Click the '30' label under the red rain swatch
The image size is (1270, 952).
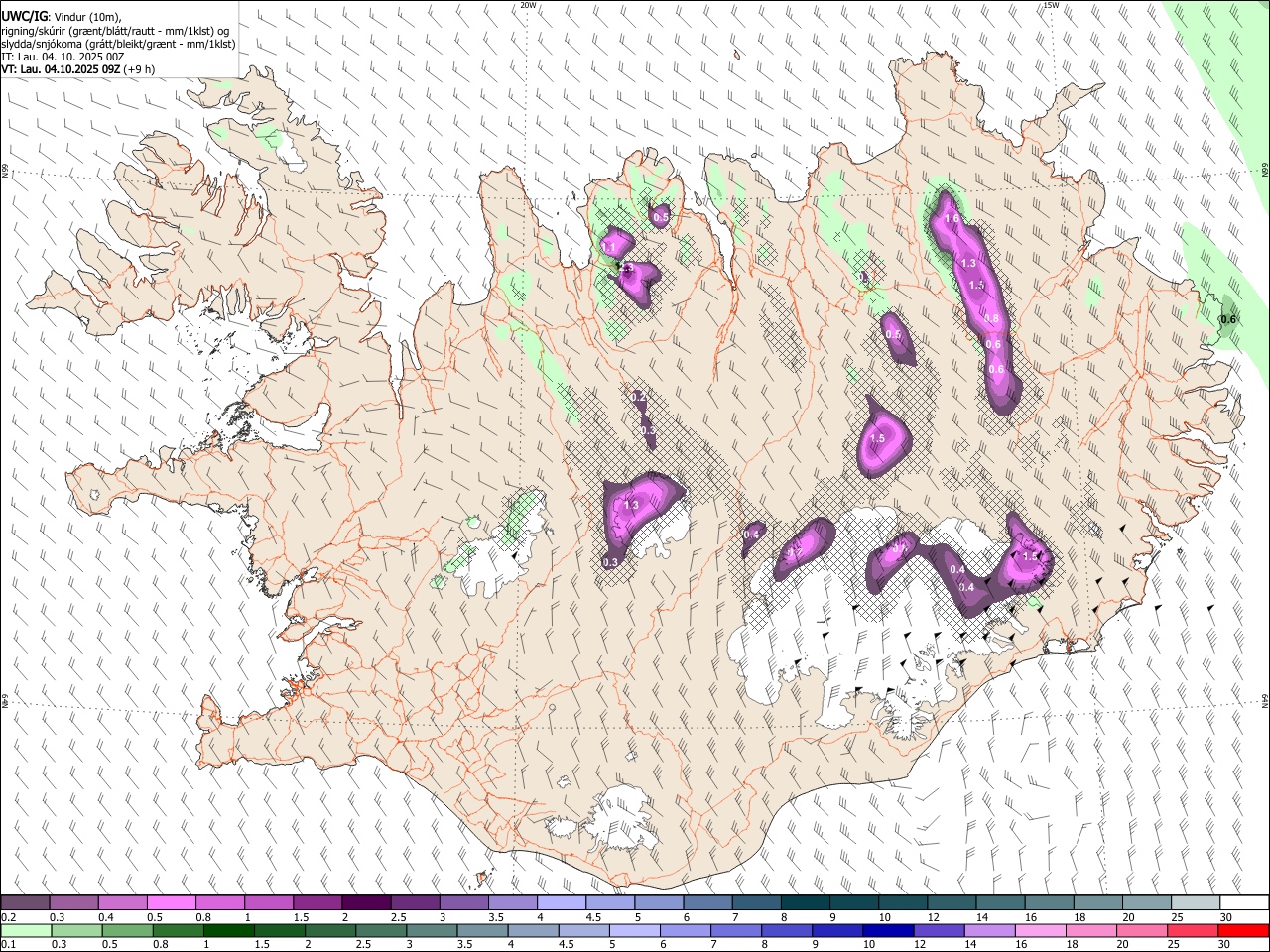[1224, 944]
